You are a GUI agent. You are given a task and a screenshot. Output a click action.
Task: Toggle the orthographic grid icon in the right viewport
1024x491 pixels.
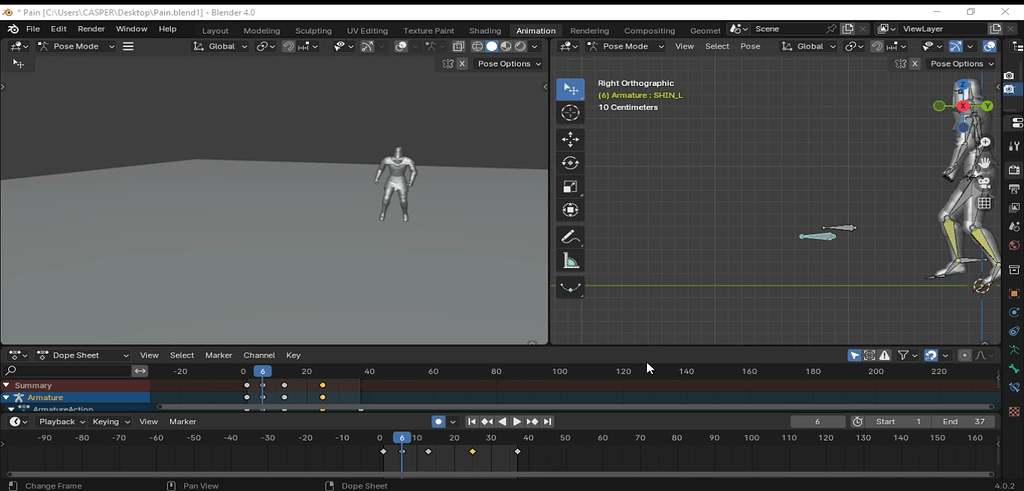[985, 204]
